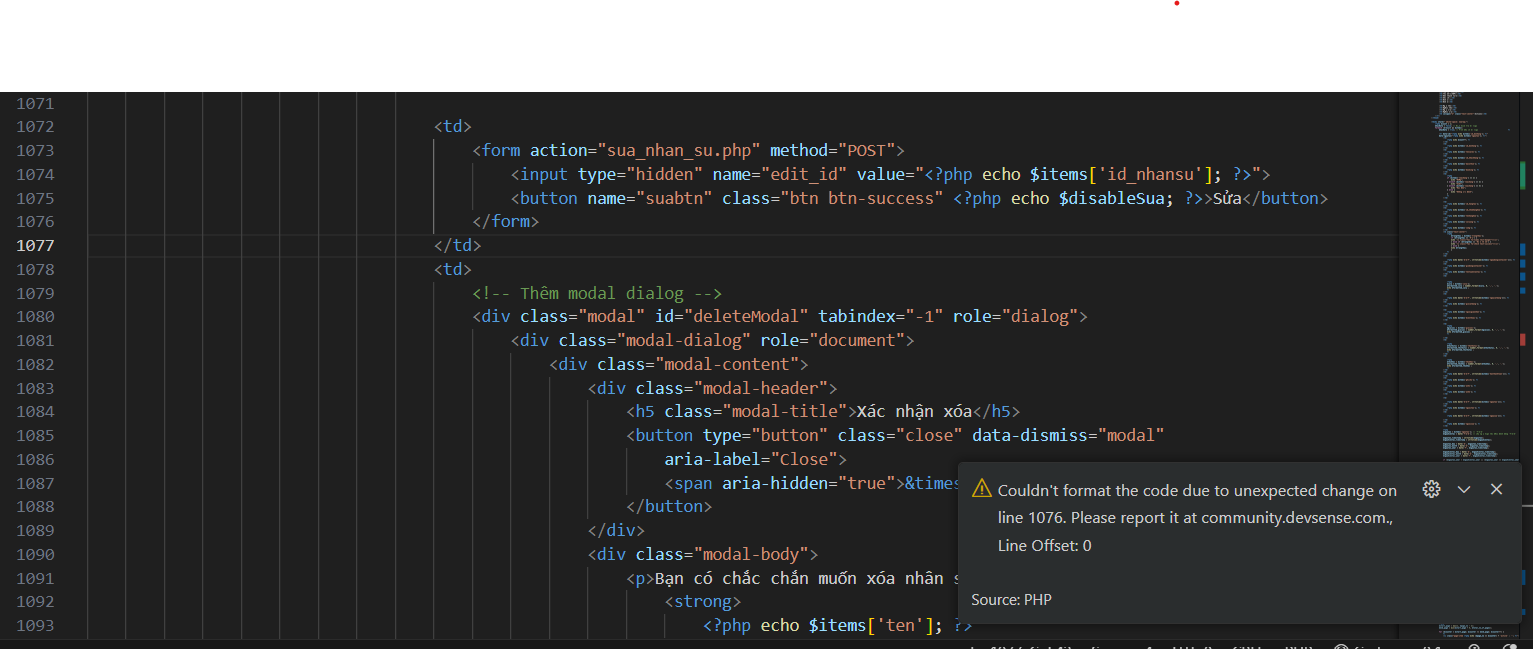Click line number 1077 in the gutter
The width and height of the screenshot is (1533, 649).
pos(35,245)
